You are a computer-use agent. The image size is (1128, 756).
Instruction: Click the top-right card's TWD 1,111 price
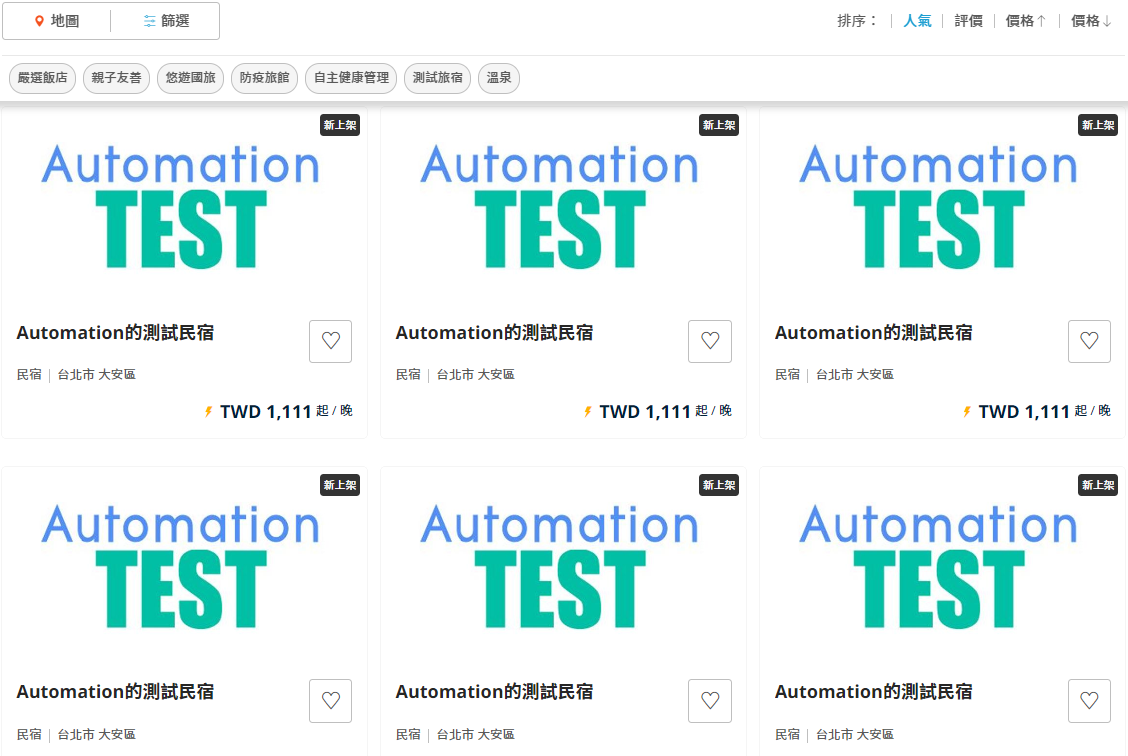click(x=1024, y=411)
